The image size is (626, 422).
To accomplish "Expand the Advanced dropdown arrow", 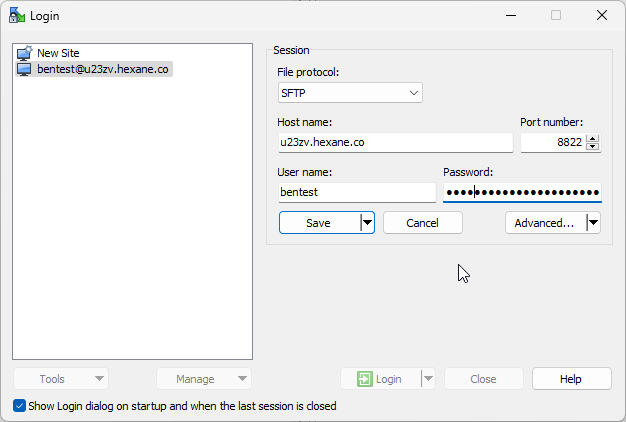I will point(594,223).
